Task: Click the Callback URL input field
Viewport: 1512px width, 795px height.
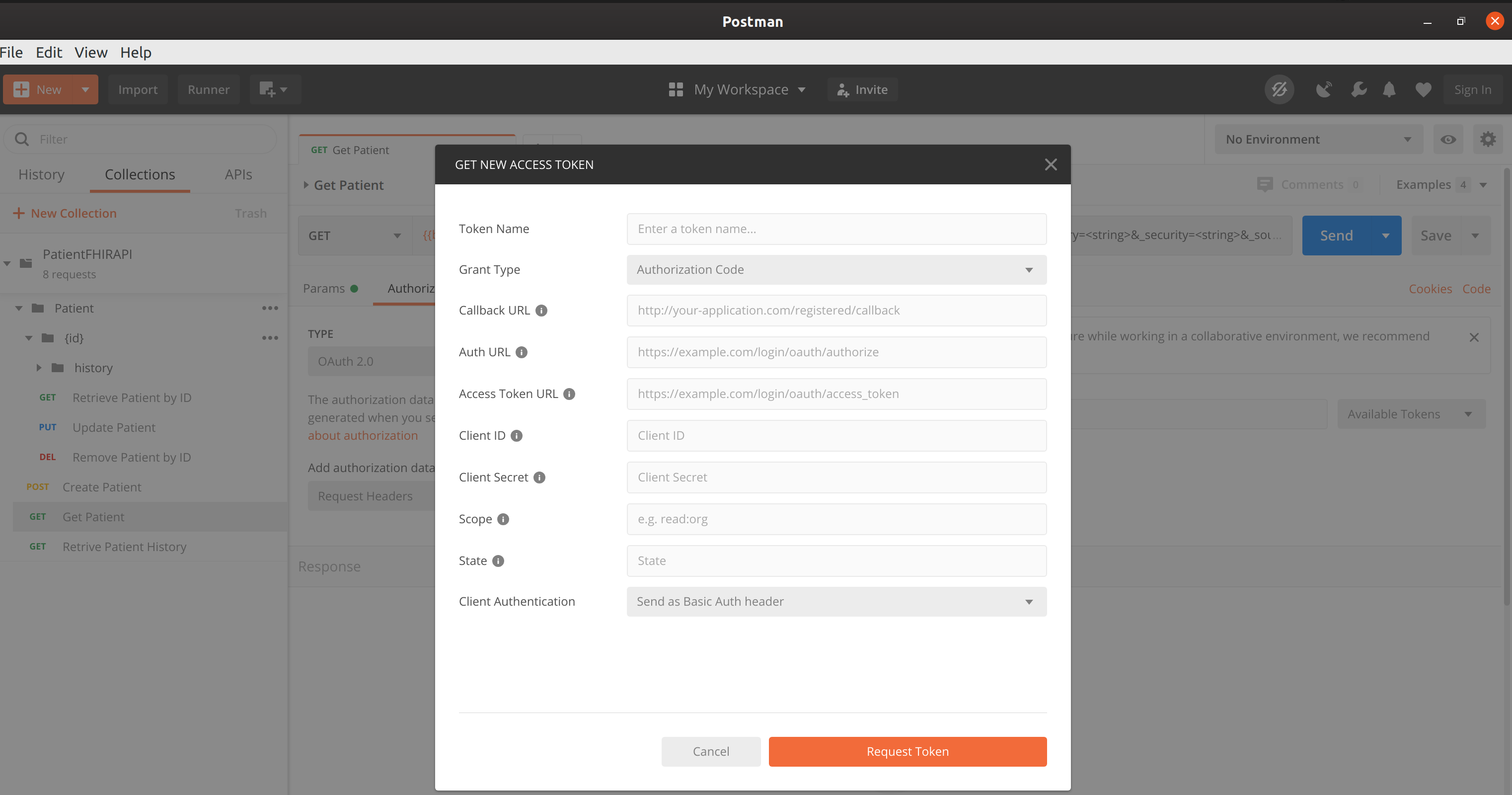Action: click(x=836, y=311)
